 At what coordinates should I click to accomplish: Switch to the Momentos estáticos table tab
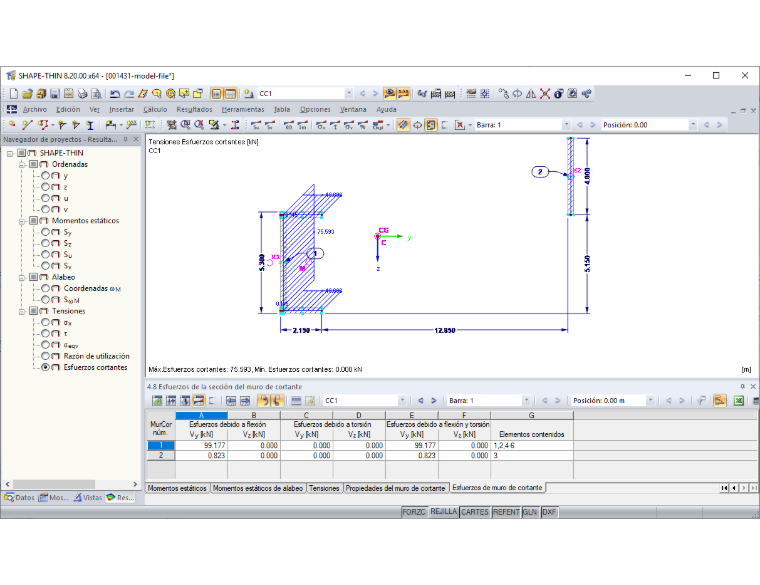coord(177,488)
